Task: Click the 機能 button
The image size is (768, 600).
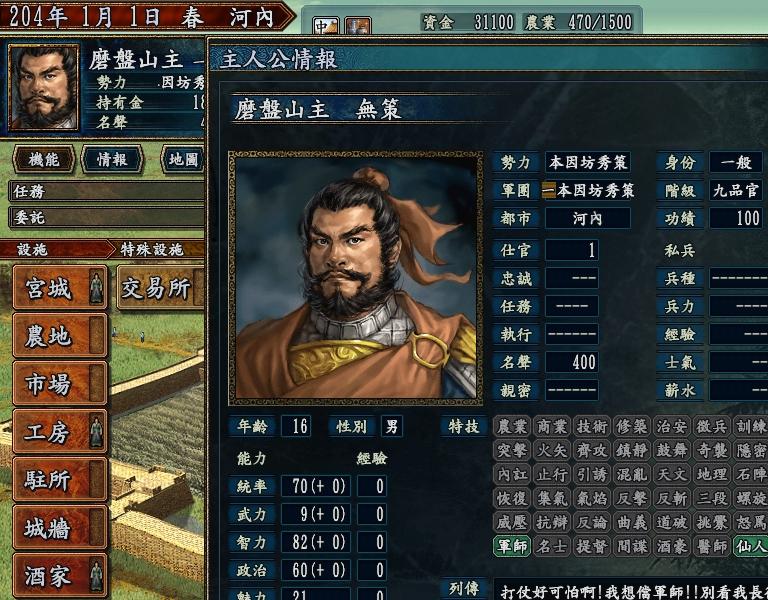Action: pyautogui.click(x=44, y=159)
